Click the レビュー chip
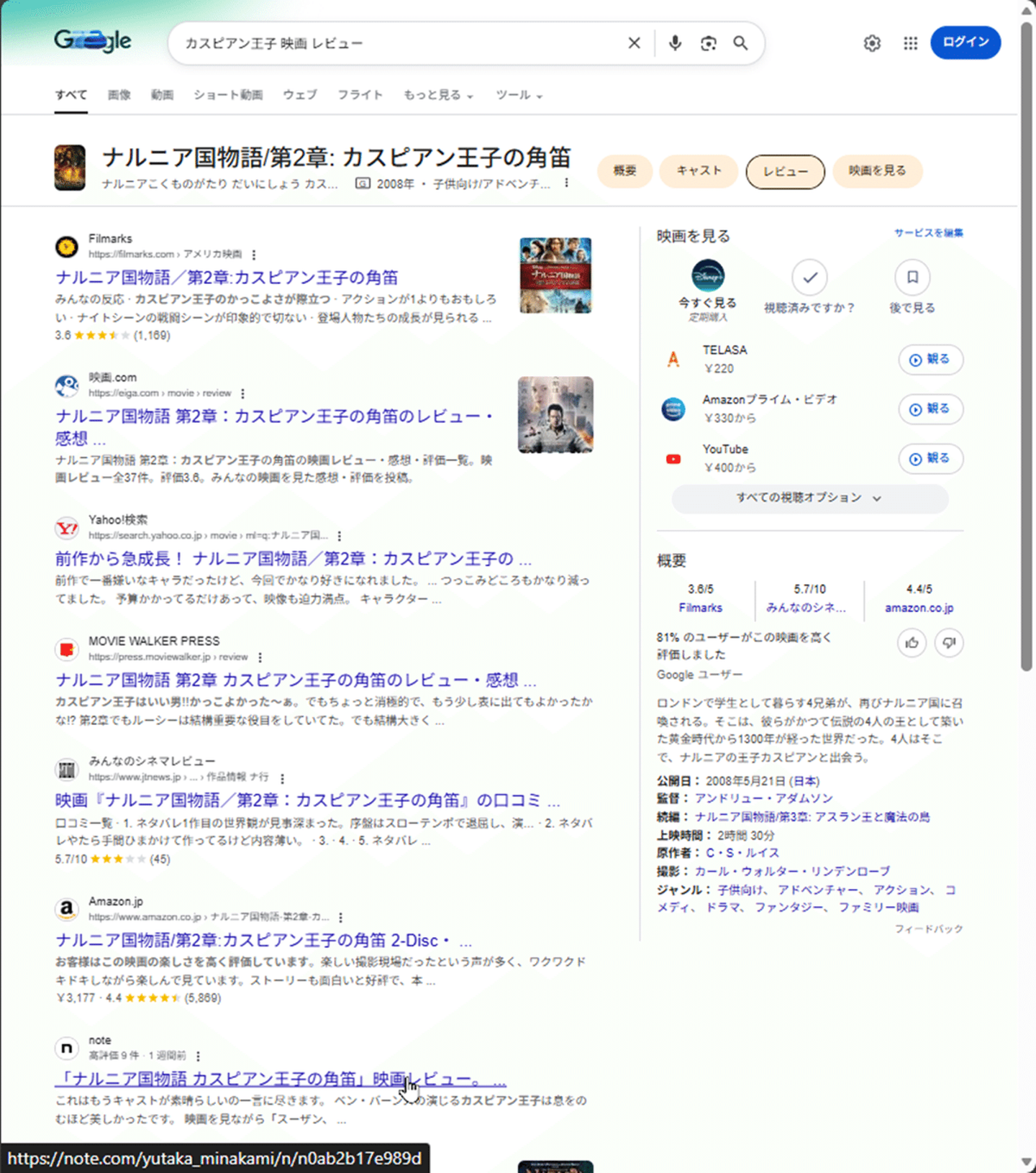 786,172
